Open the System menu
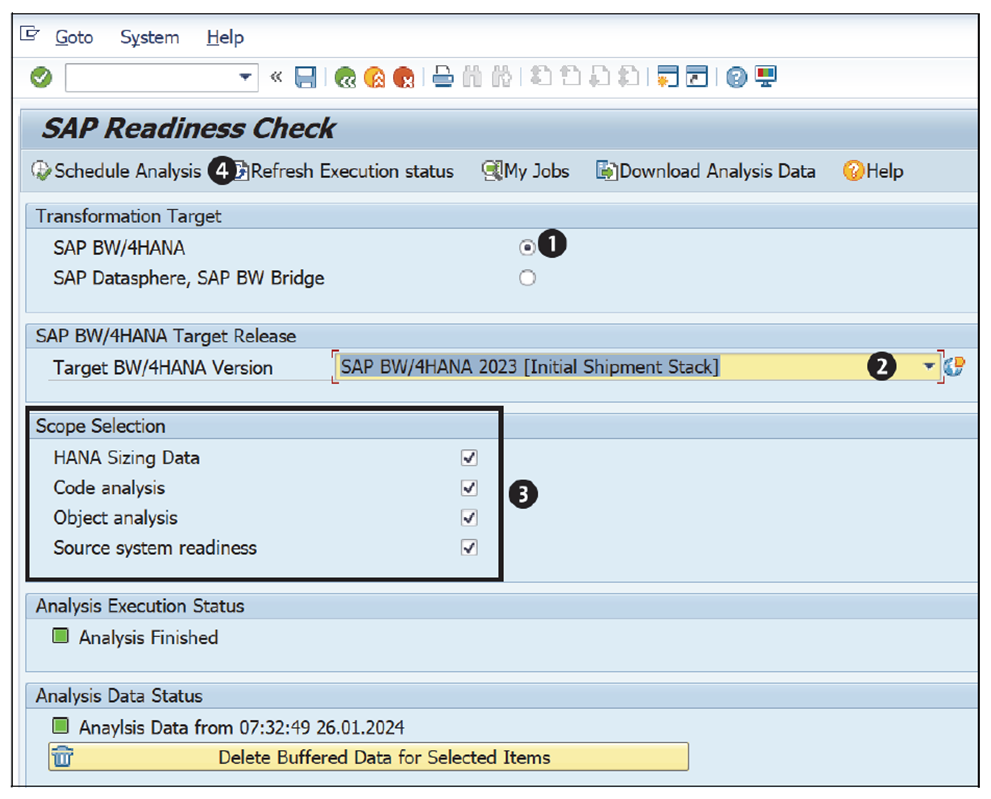The image size is (991, 799). click(149, 38)
